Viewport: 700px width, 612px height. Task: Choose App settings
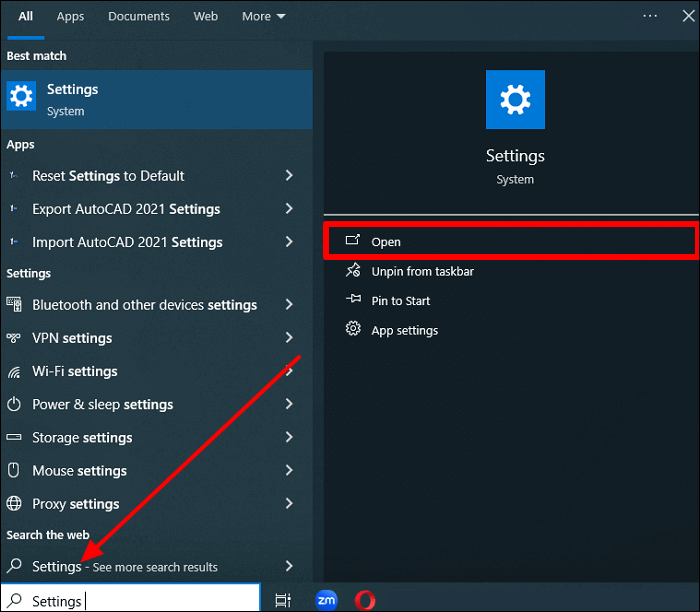[x=511, y=330]
